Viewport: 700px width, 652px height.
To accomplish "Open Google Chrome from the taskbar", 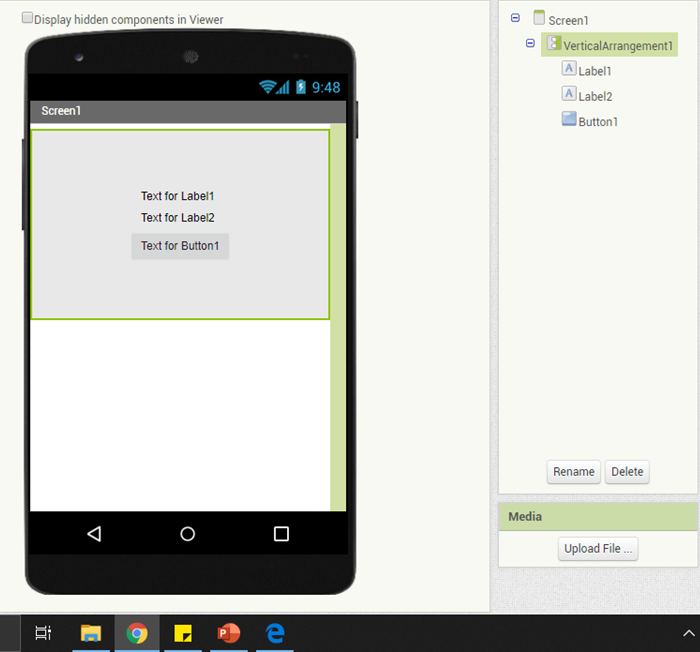I will click(x=137, y=633).
